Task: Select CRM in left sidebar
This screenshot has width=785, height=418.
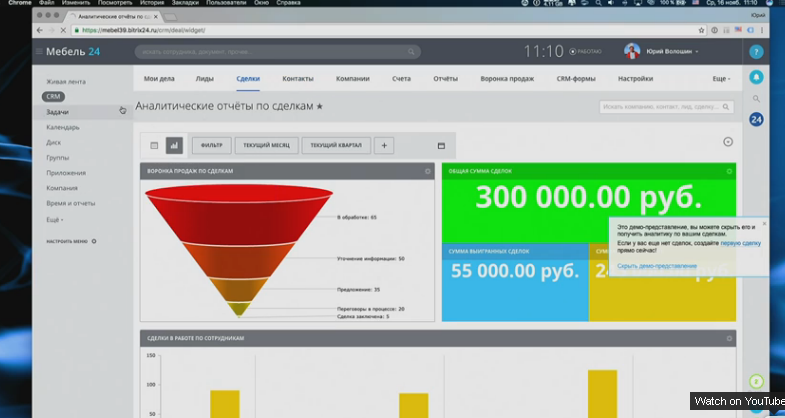Action: tap(53, 97)
